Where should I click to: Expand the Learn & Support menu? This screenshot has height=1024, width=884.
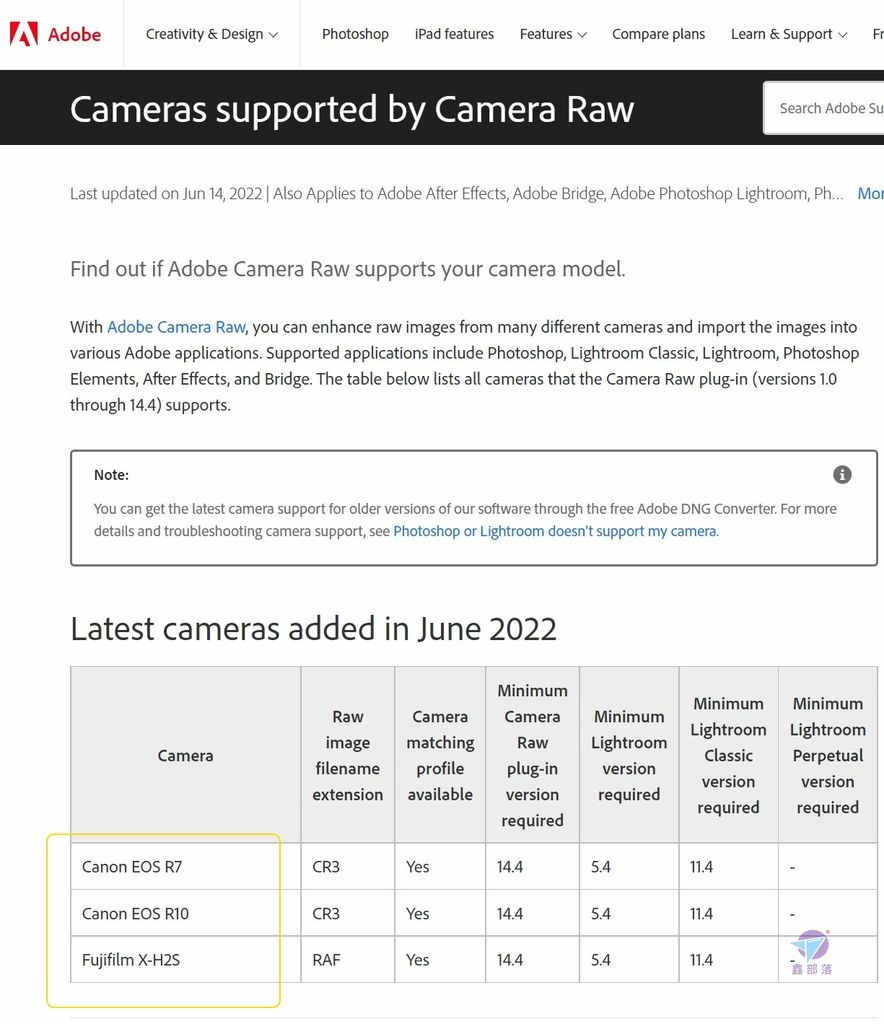pos(789,34)
